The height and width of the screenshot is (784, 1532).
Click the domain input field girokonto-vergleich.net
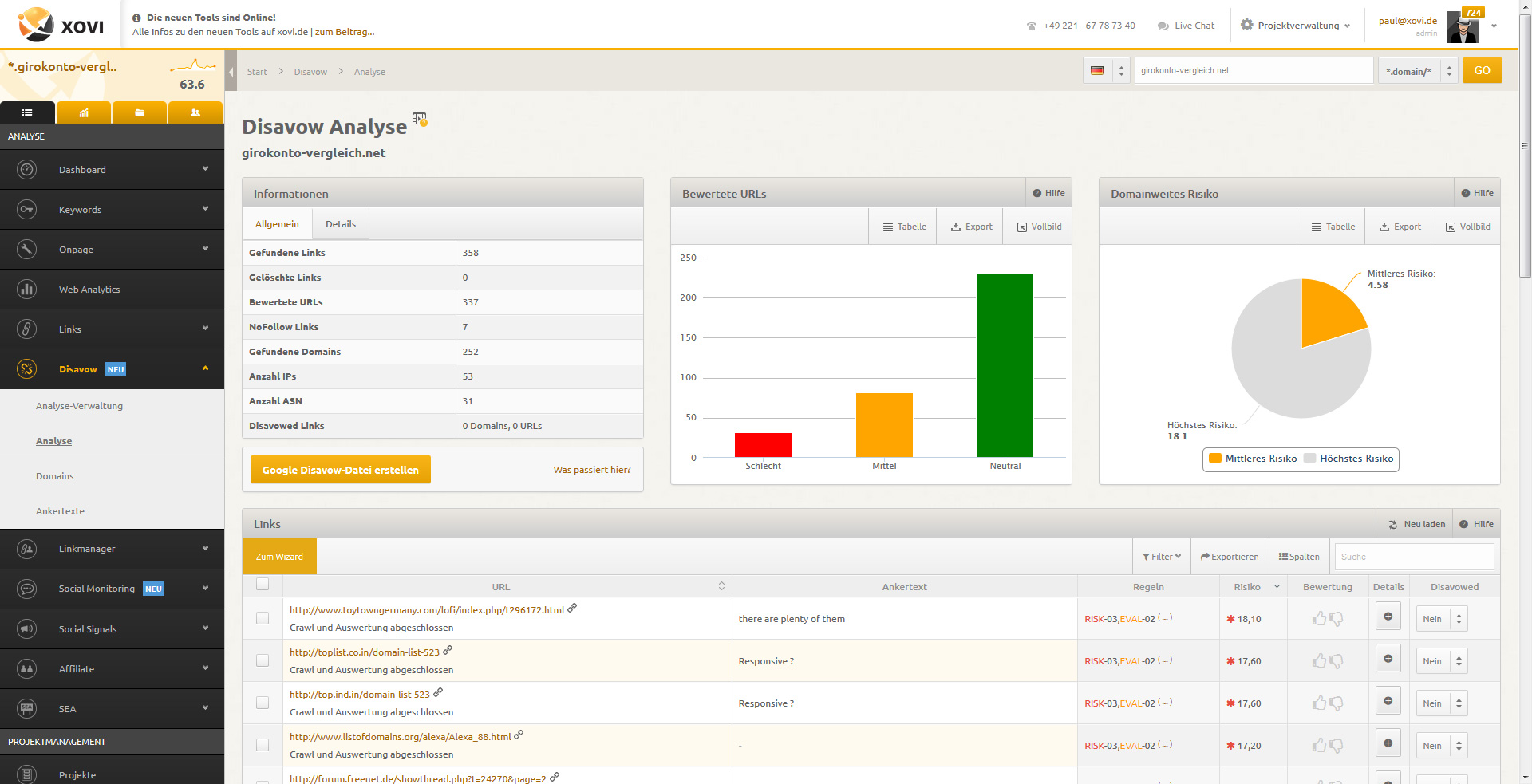pyautogui.click(x=1254, y=70)
